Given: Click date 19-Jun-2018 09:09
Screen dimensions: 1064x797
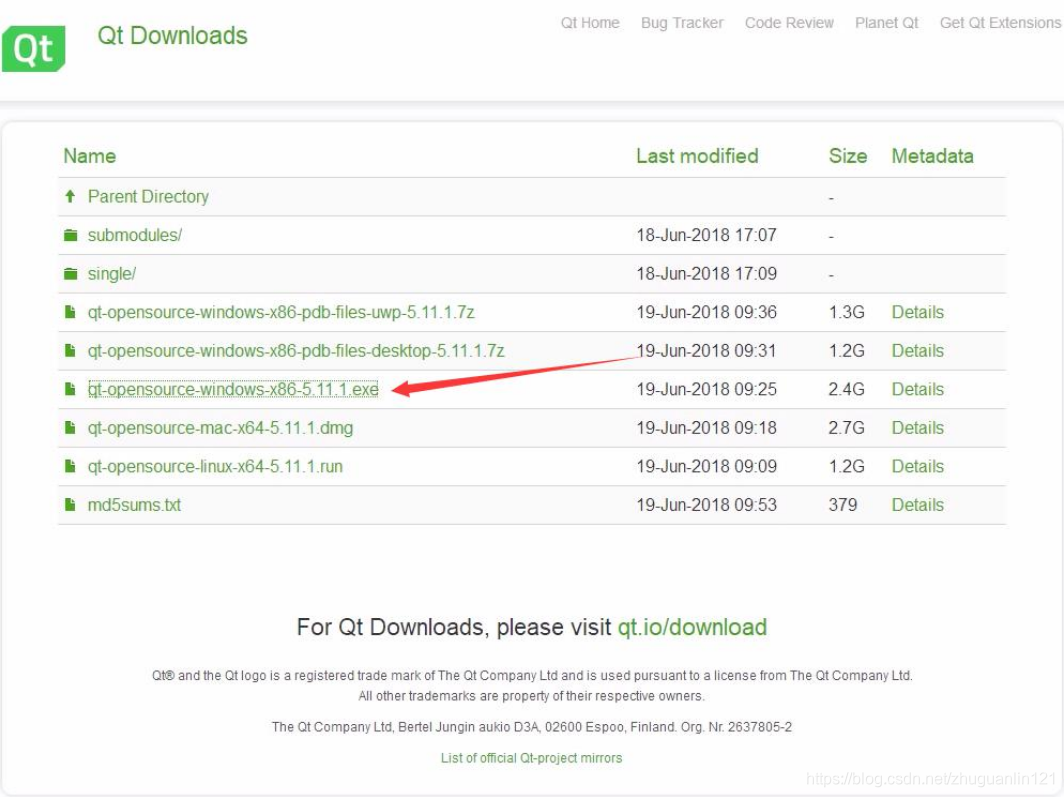Looking at the screenshot, I should point(706,467).
